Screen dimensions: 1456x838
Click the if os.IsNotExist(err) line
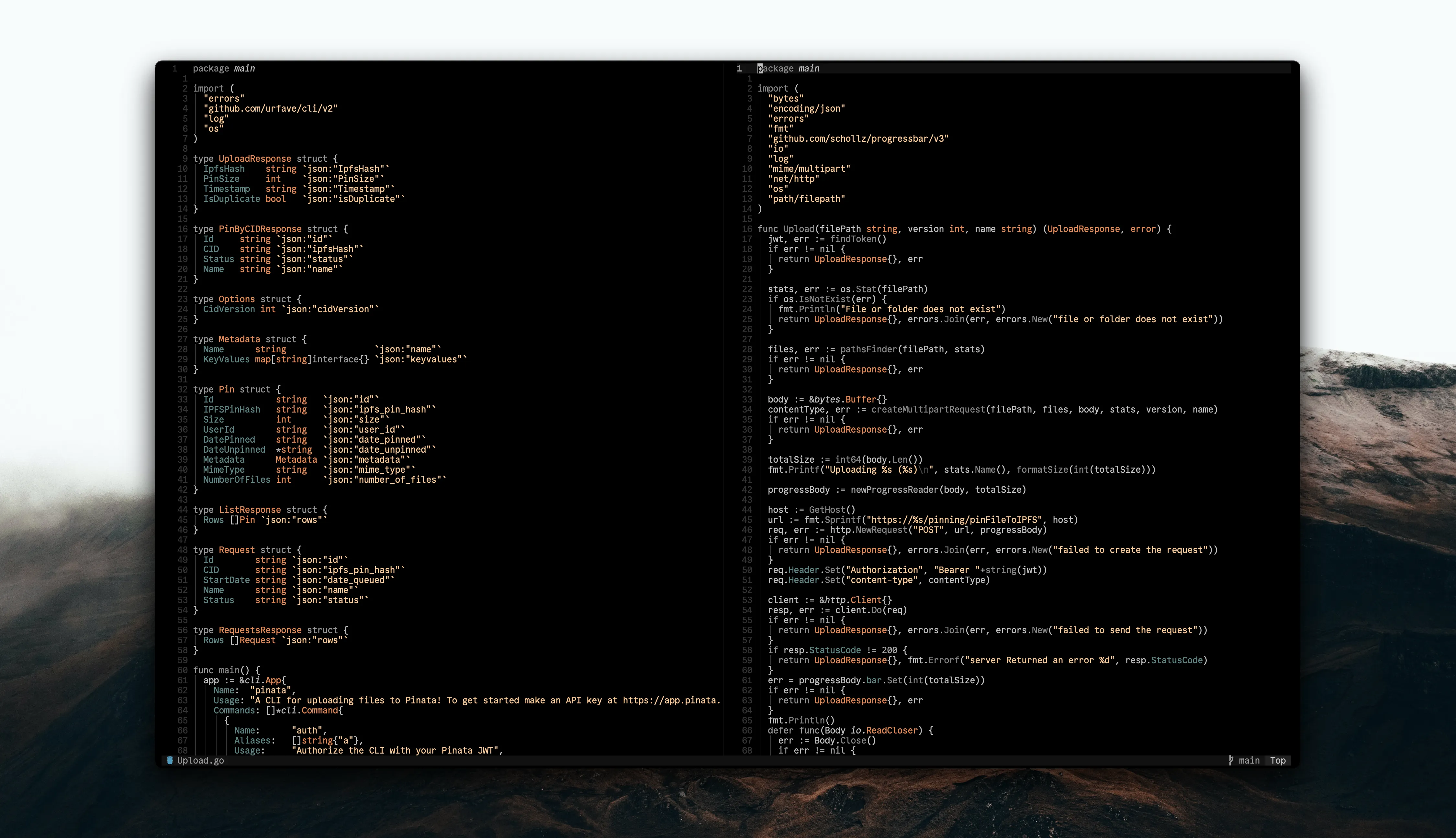tap(827, 299)
